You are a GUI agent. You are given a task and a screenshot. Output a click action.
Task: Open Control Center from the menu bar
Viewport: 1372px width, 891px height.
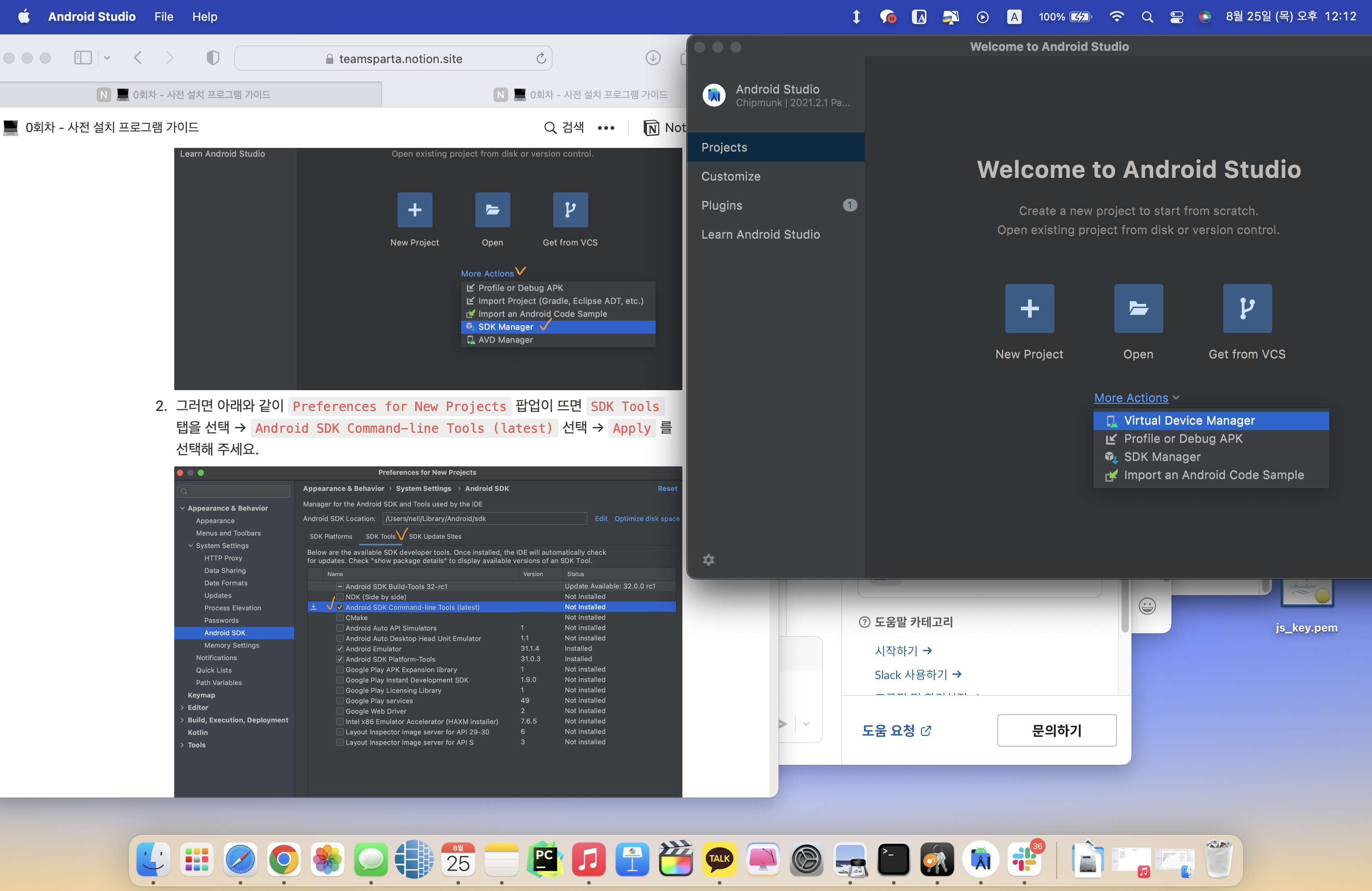click(x=1176, y=17)
